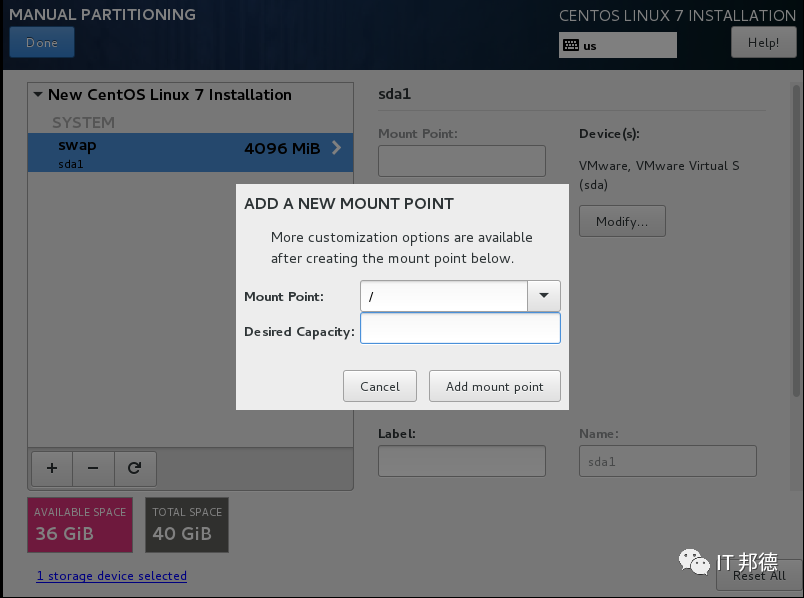Click the minus remove mount point icon
The image size is (804, 598).
pos(93,468)
